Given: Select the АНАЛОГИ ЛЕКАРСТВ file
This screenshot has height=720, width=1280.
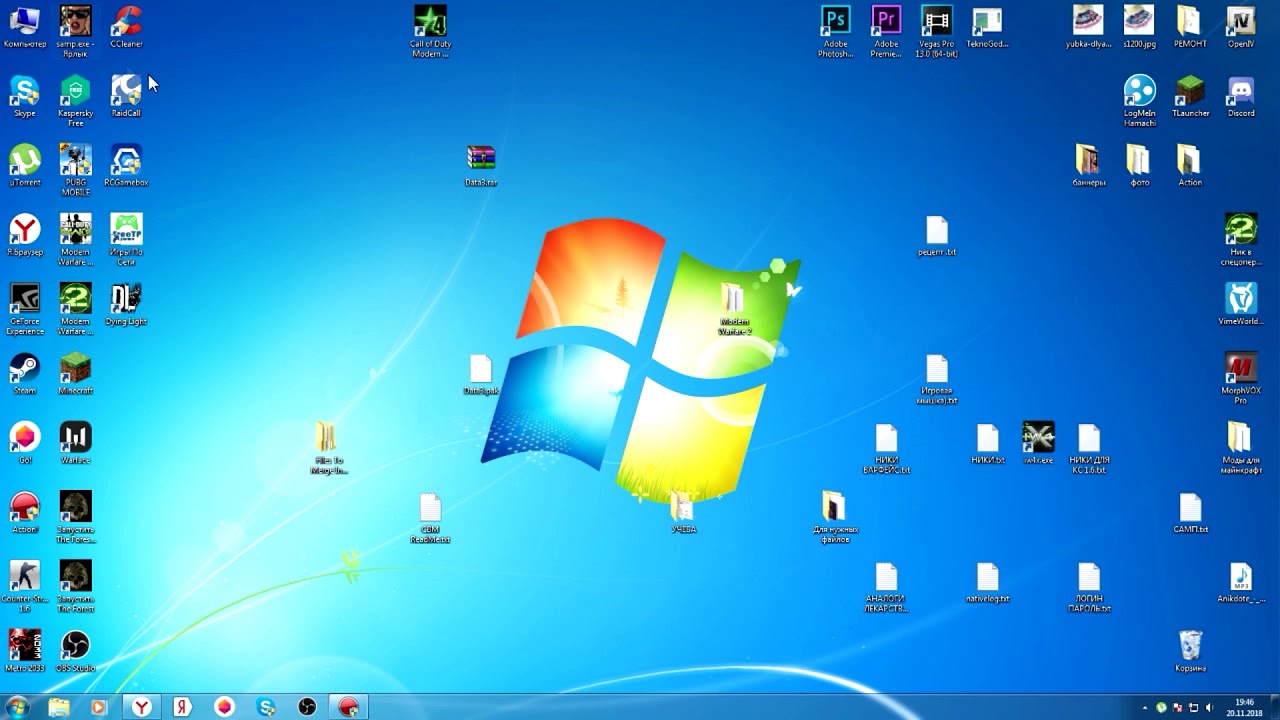Looking at the screenshot, I should click(x=886, y=587).
